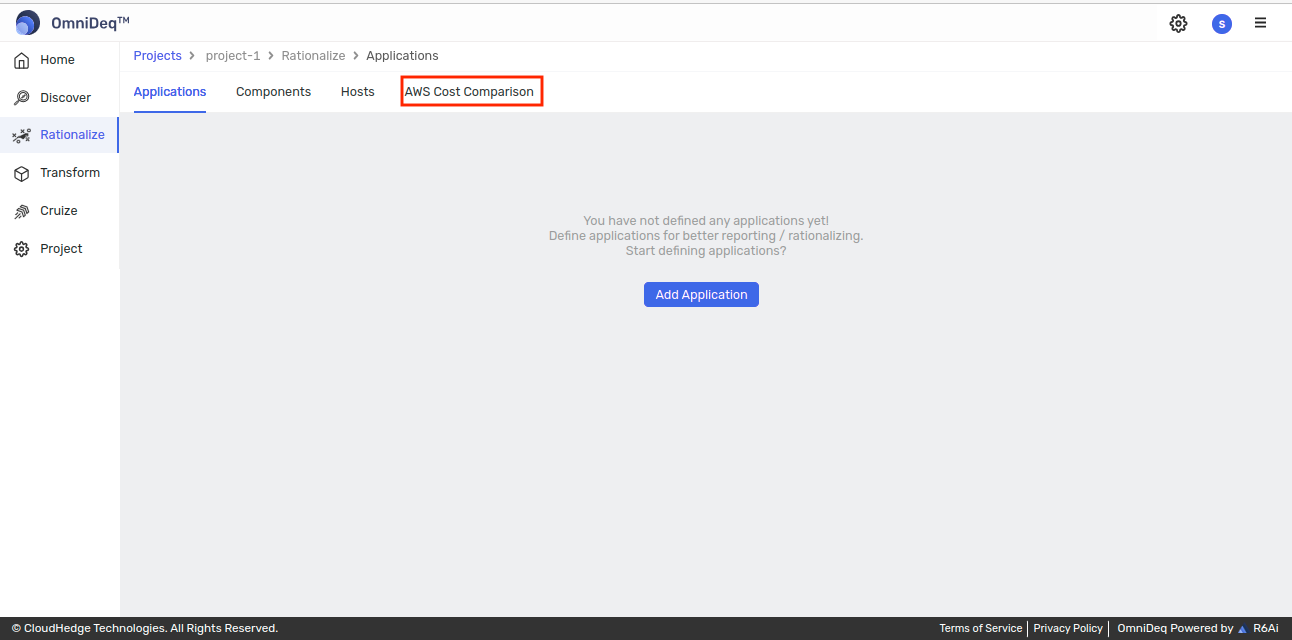The height and width of the screenshot is (640, 1292).
Task: Select the Discover magnifier icon
Action: (x=21, y=98)
